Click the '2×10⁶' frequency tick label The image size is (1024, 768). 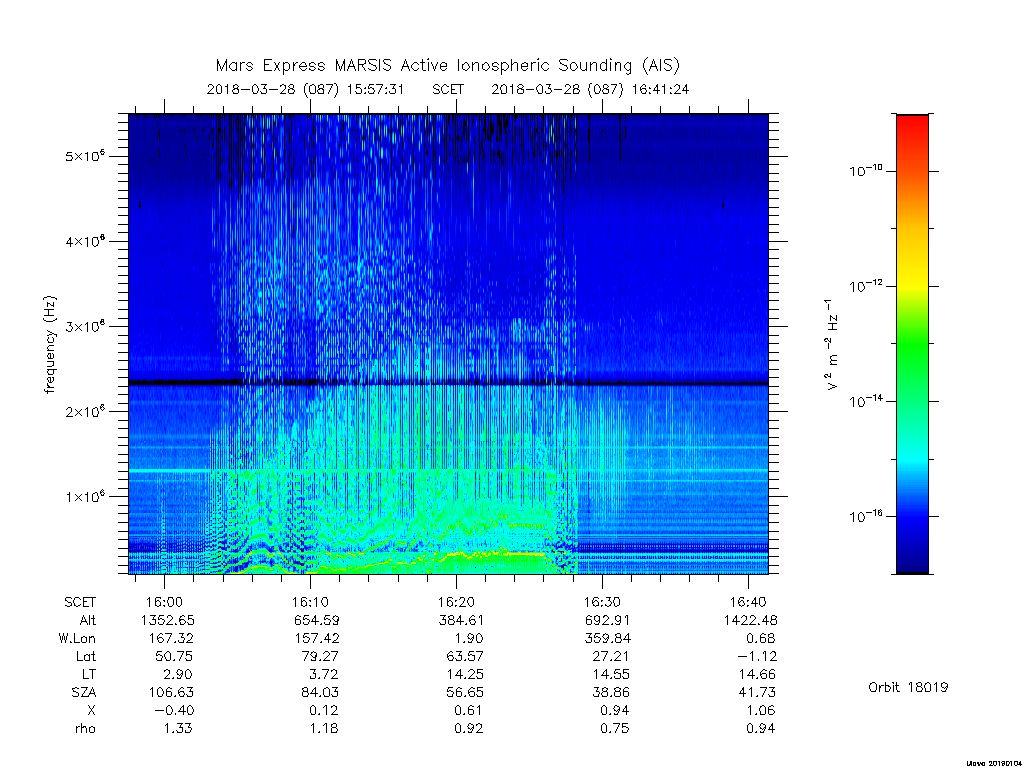[x=85, y=411]
